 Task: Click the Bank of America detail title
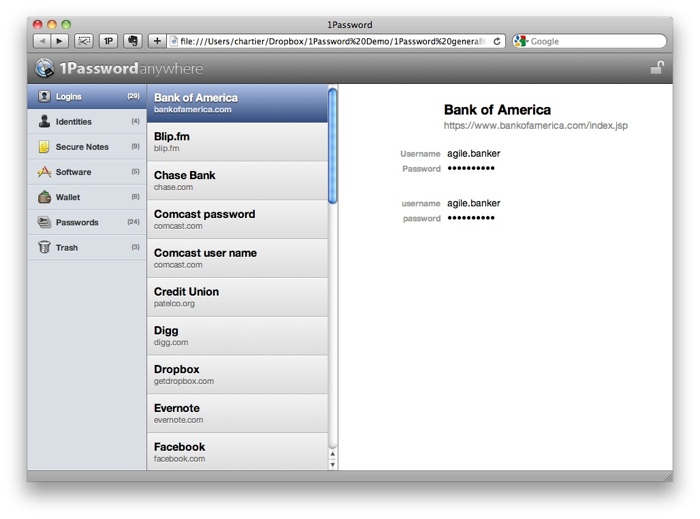497,110
